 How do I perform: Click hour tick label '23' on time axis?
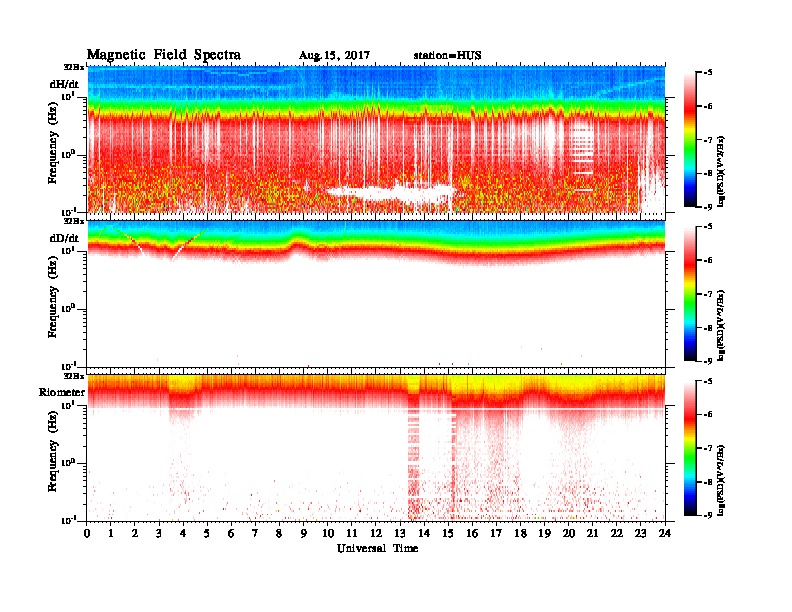pos(640,534)
